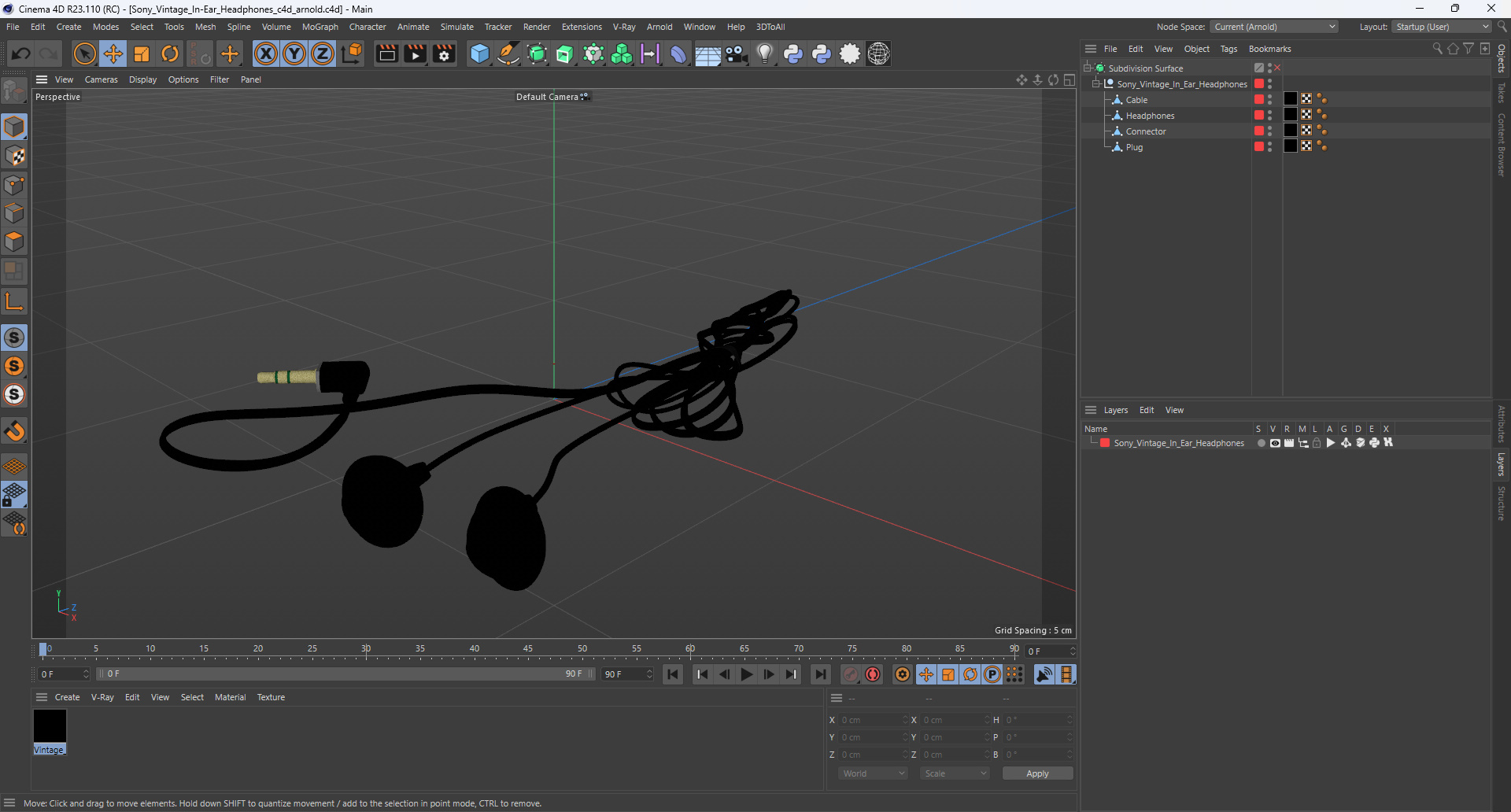Screen dimensions: 1511x812
Task: Select Cable object in tree
Action: click(x=1136, y=100)
